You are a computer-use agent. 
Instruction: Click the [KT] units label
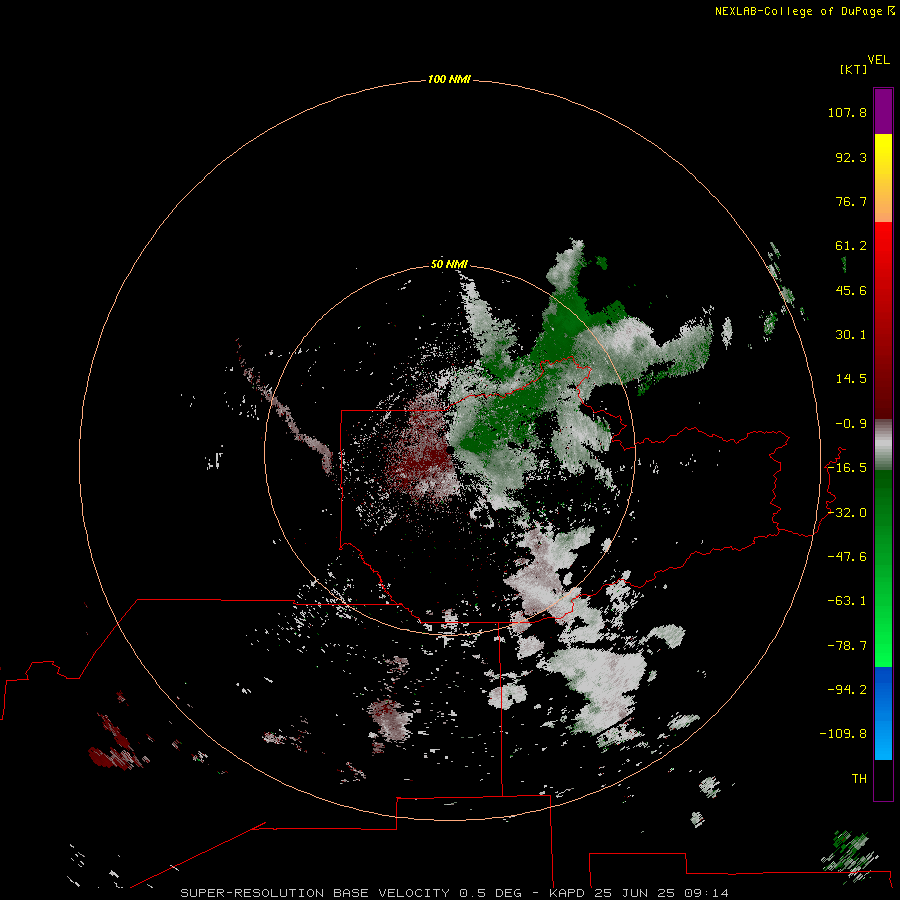853,69
